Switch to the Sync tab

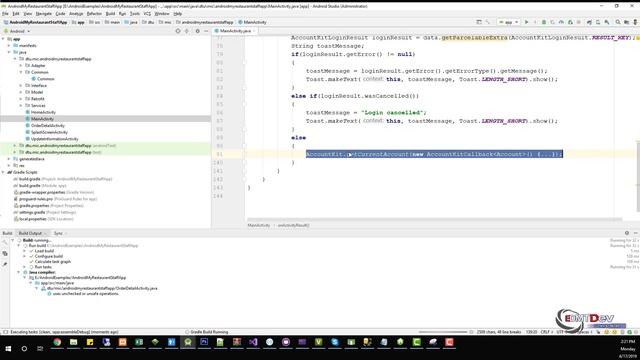58,233
